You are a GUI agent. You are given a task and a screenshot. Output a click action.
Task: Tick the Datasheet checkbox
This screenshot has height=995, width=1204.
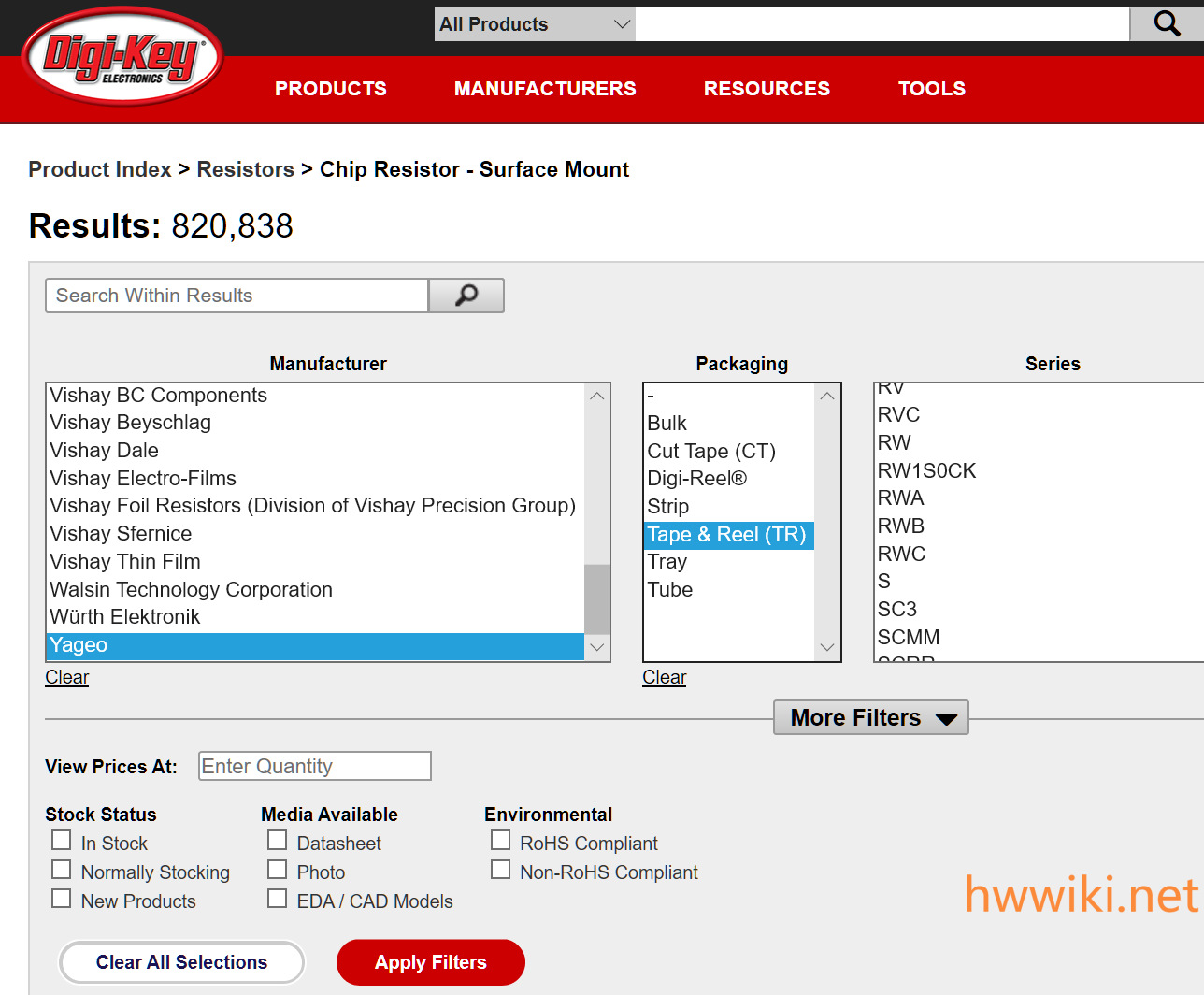tap(278, 841)
